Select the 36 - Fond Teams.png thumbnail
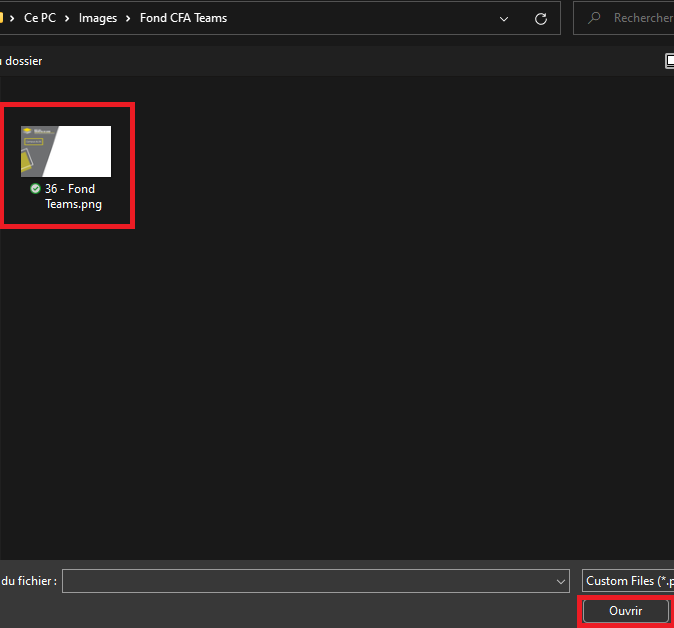This screenshot has height=628, width=674. (66, 151)
